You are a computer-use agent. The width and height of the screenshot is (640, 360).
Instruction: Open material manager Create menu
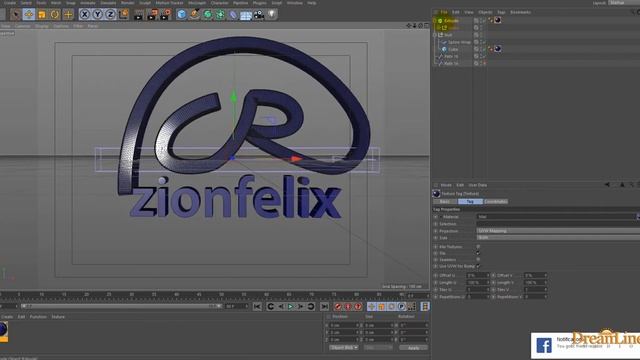7,317
